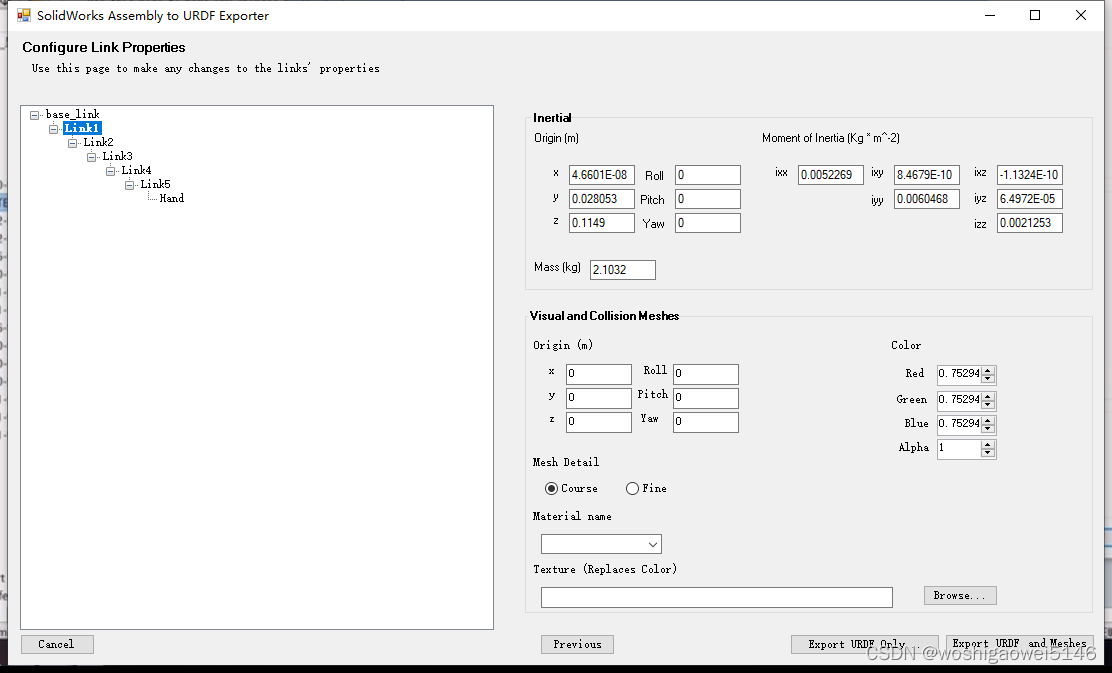Click the Inertial Yaw field

(708, 223)
